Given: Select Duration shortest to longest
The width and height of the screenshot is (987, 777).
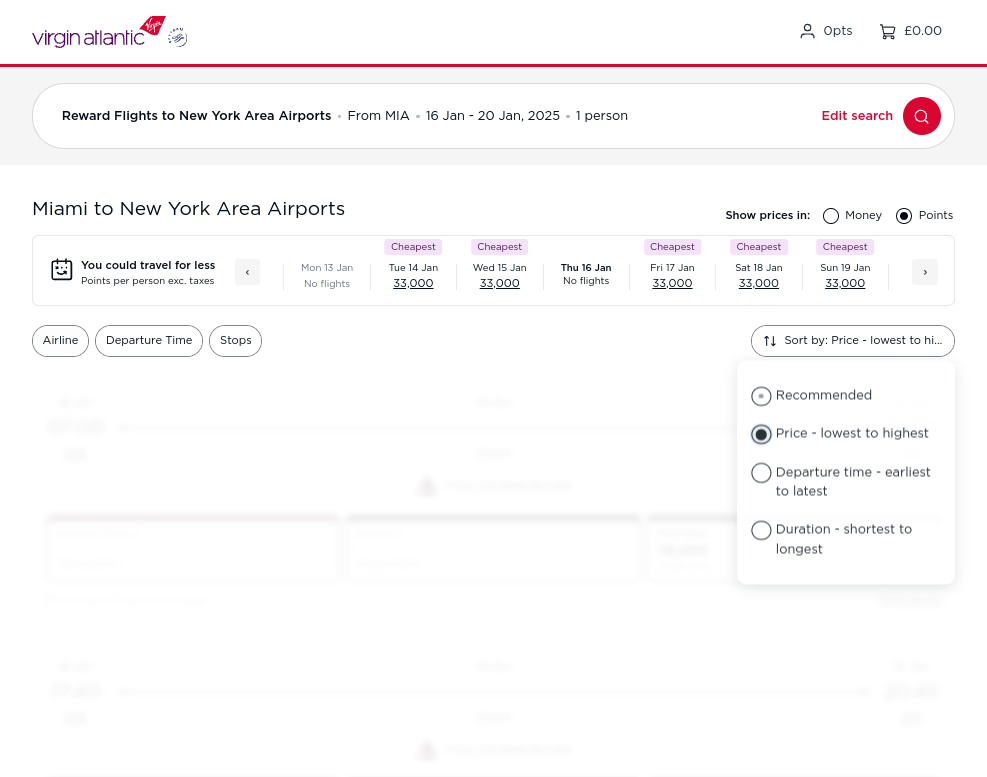Looking at the screenshot, I should [832, 539].
